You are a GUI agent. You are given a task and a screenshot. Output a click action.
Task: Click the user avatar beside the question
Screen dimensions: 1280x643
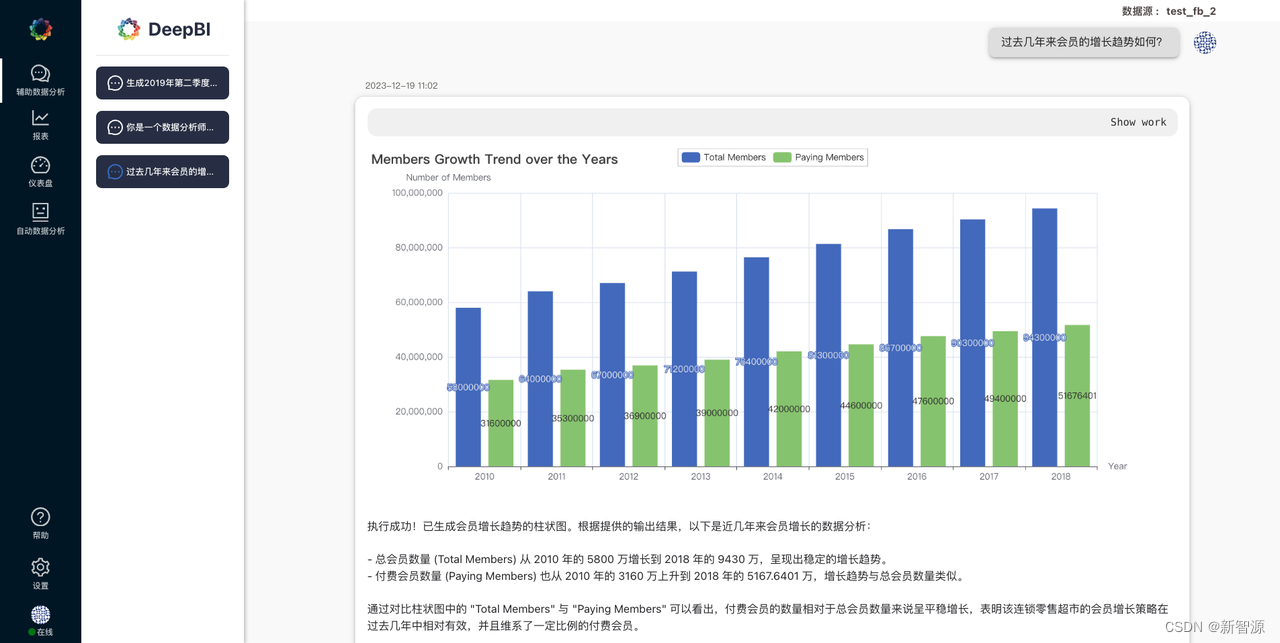(1205, 42)
